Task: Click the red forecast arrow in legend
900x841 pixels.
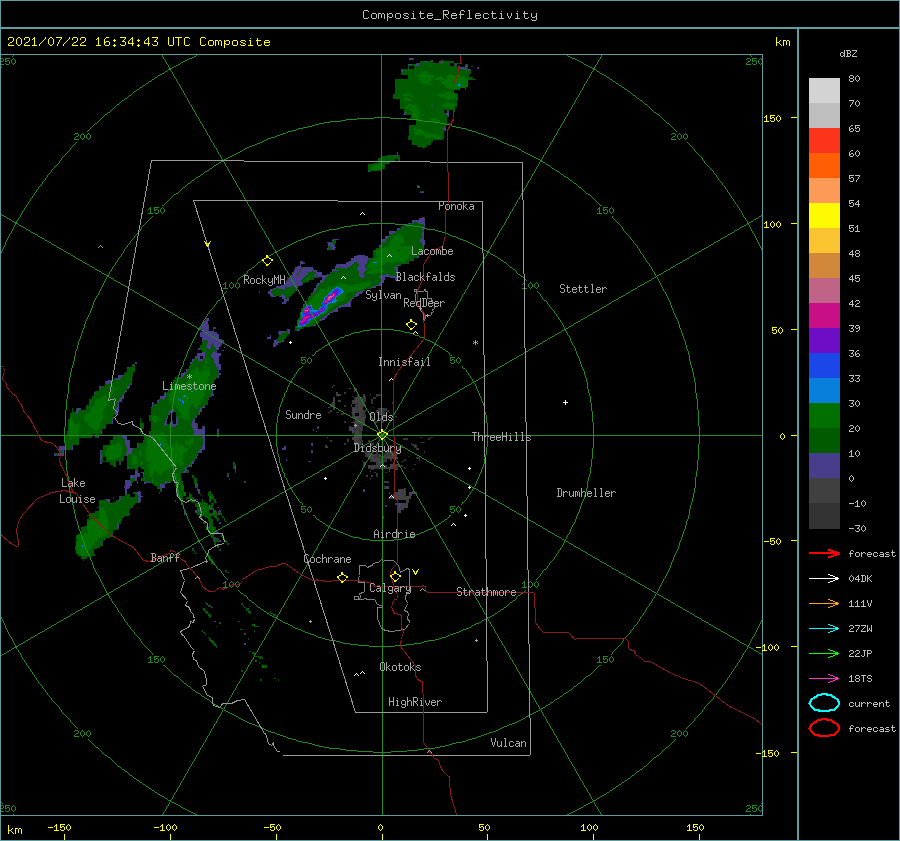Action: point(824,553)
